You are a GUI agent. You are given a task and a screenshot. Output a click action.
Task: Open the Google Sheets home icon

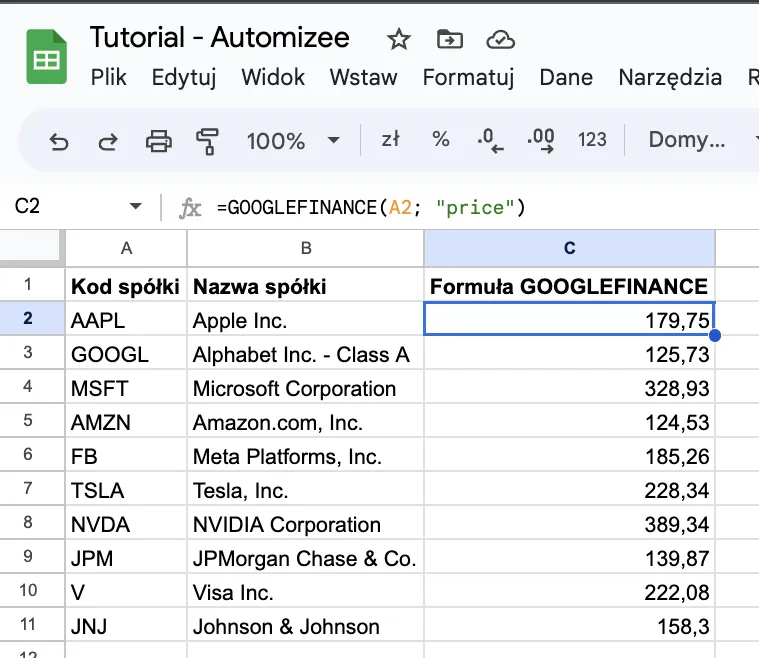(x=46, y=57)
